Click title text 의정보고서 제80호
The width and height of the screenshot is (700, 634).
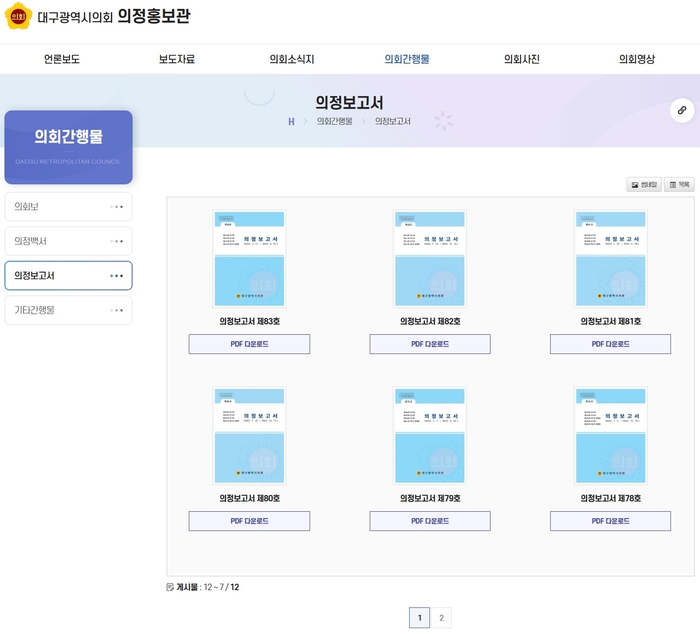tap(249, 498)
